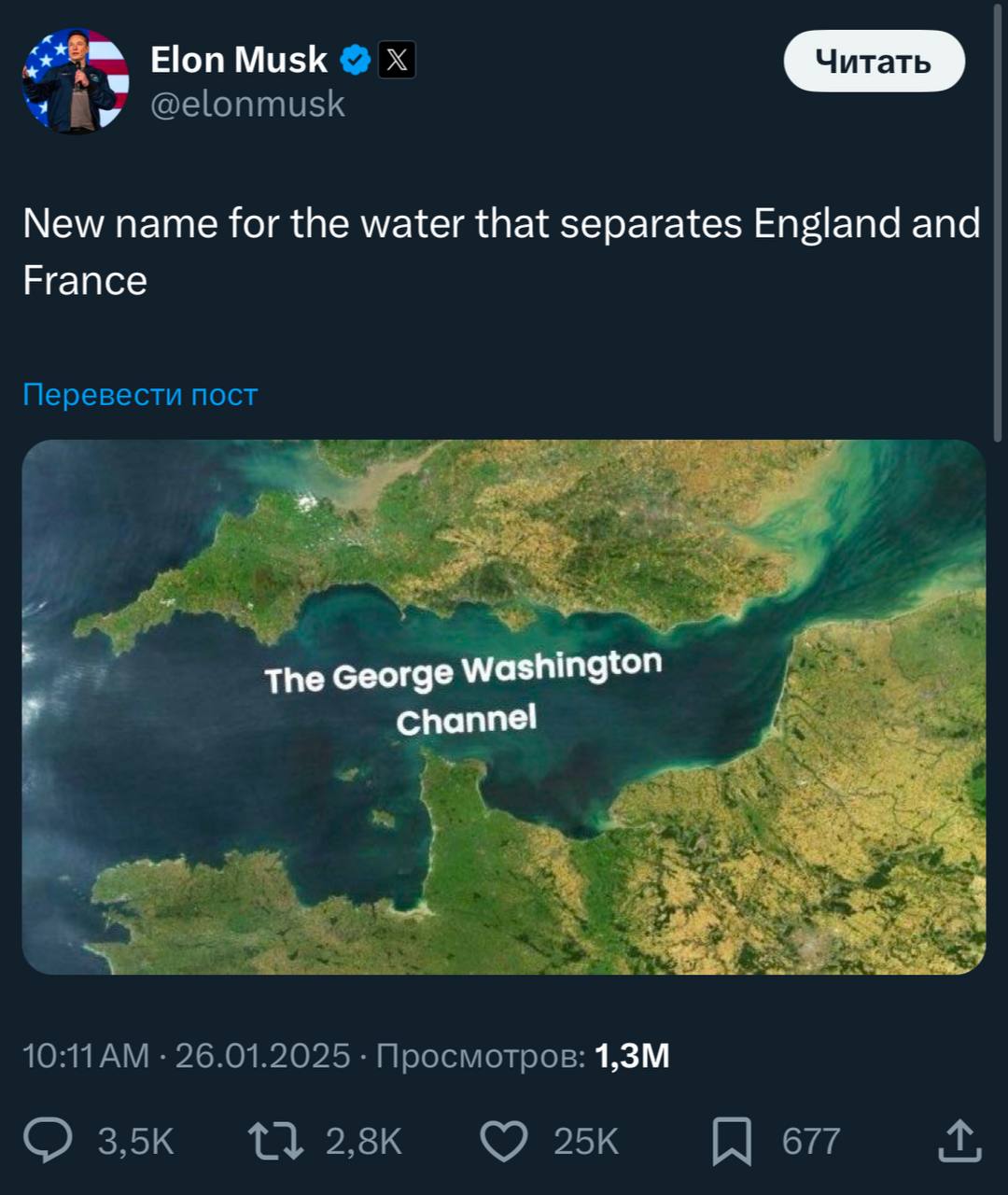Open the George Washington Channel map image
Image resolution: width=1008 pixels, height=1195 pixels.
click(504, 707)
